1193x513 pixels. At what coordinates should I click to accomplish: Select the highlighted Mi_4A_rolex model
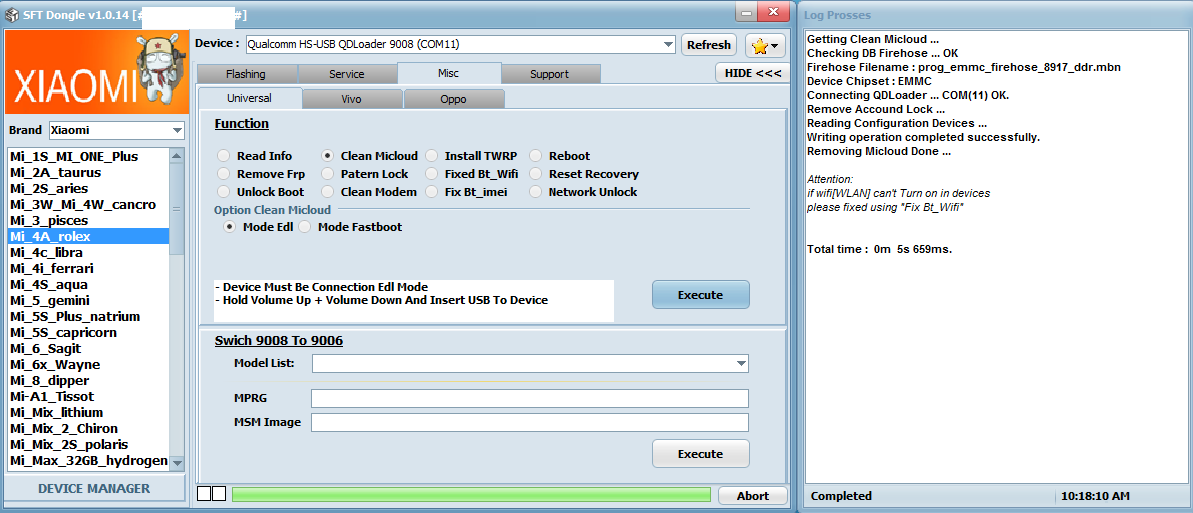coord(88,237)
